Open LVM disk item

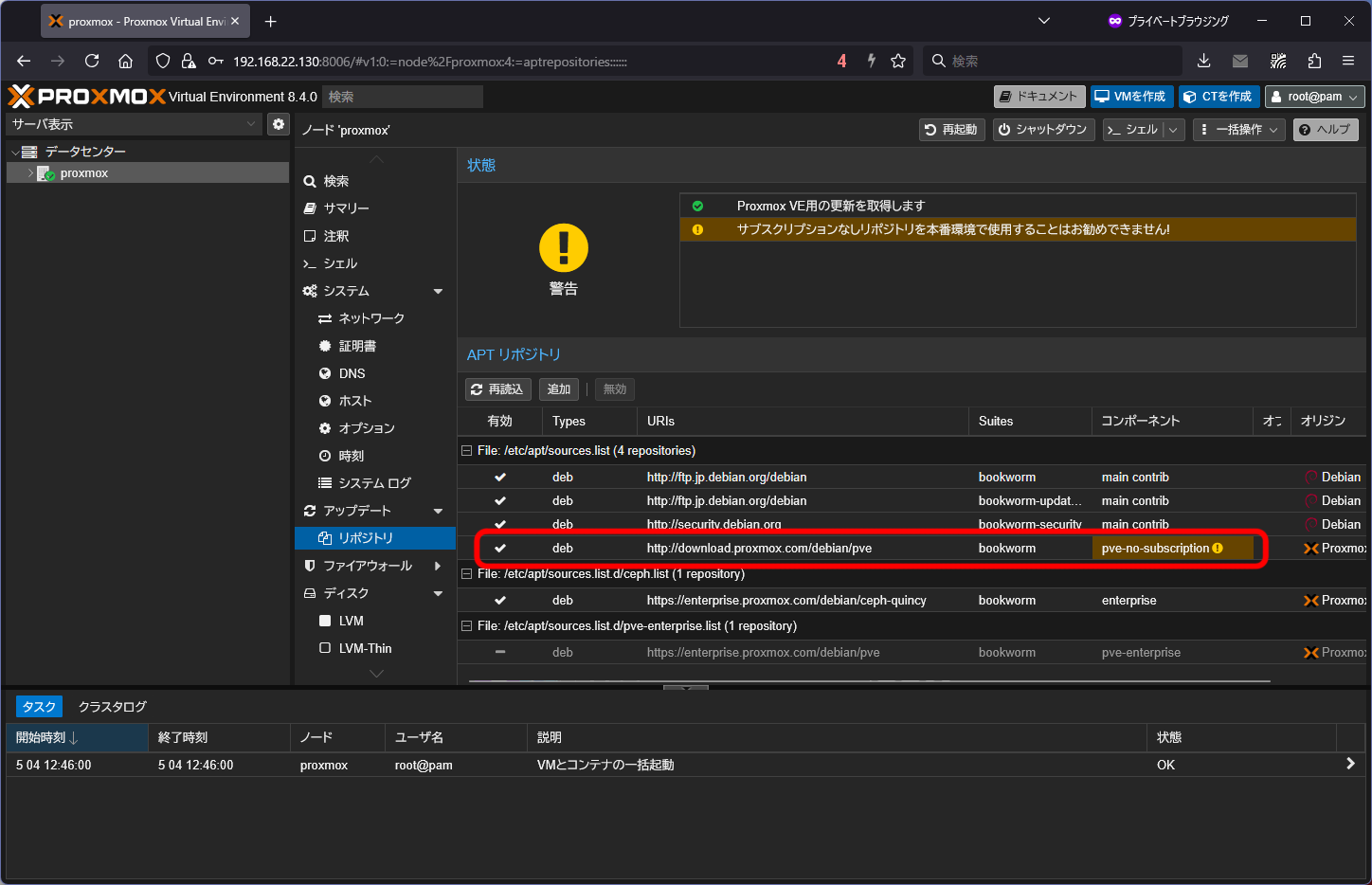point(375,621)
